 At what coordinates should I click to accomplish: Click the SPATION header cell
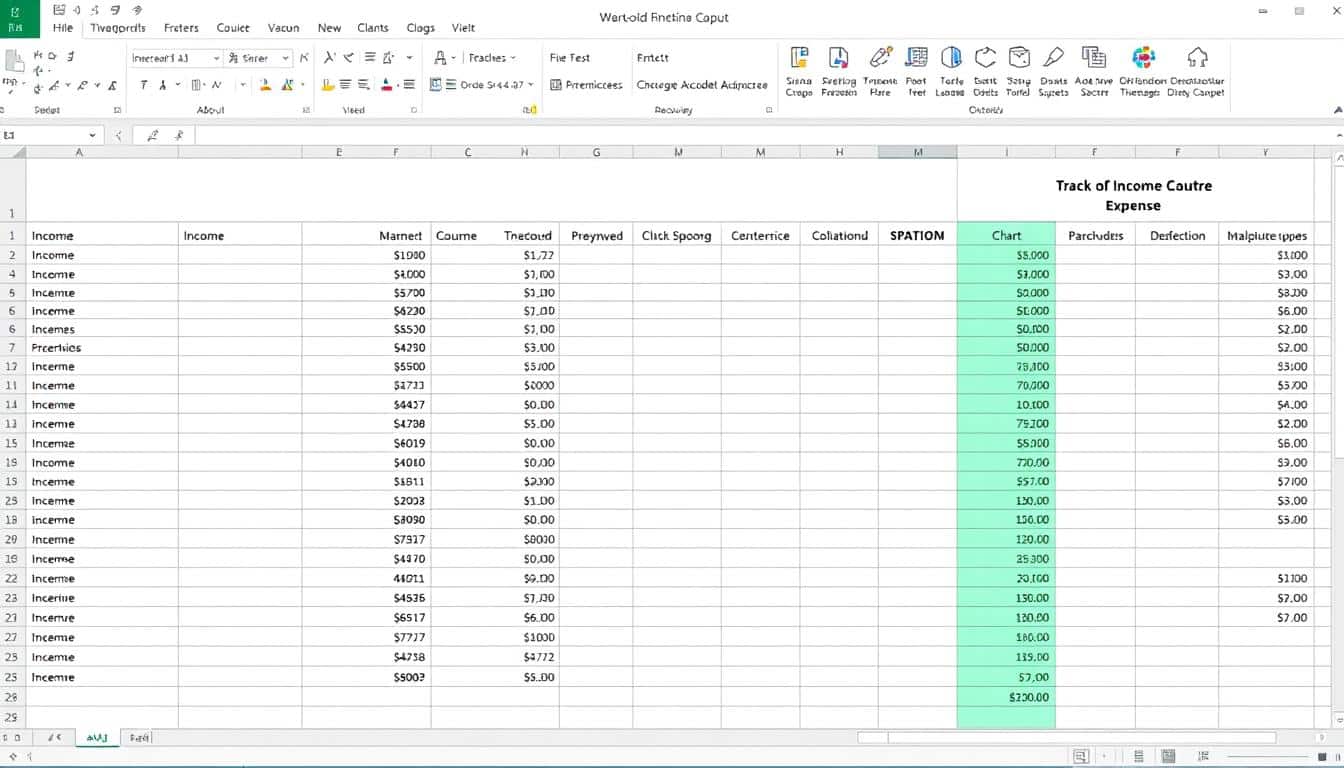tap(917, 236)
